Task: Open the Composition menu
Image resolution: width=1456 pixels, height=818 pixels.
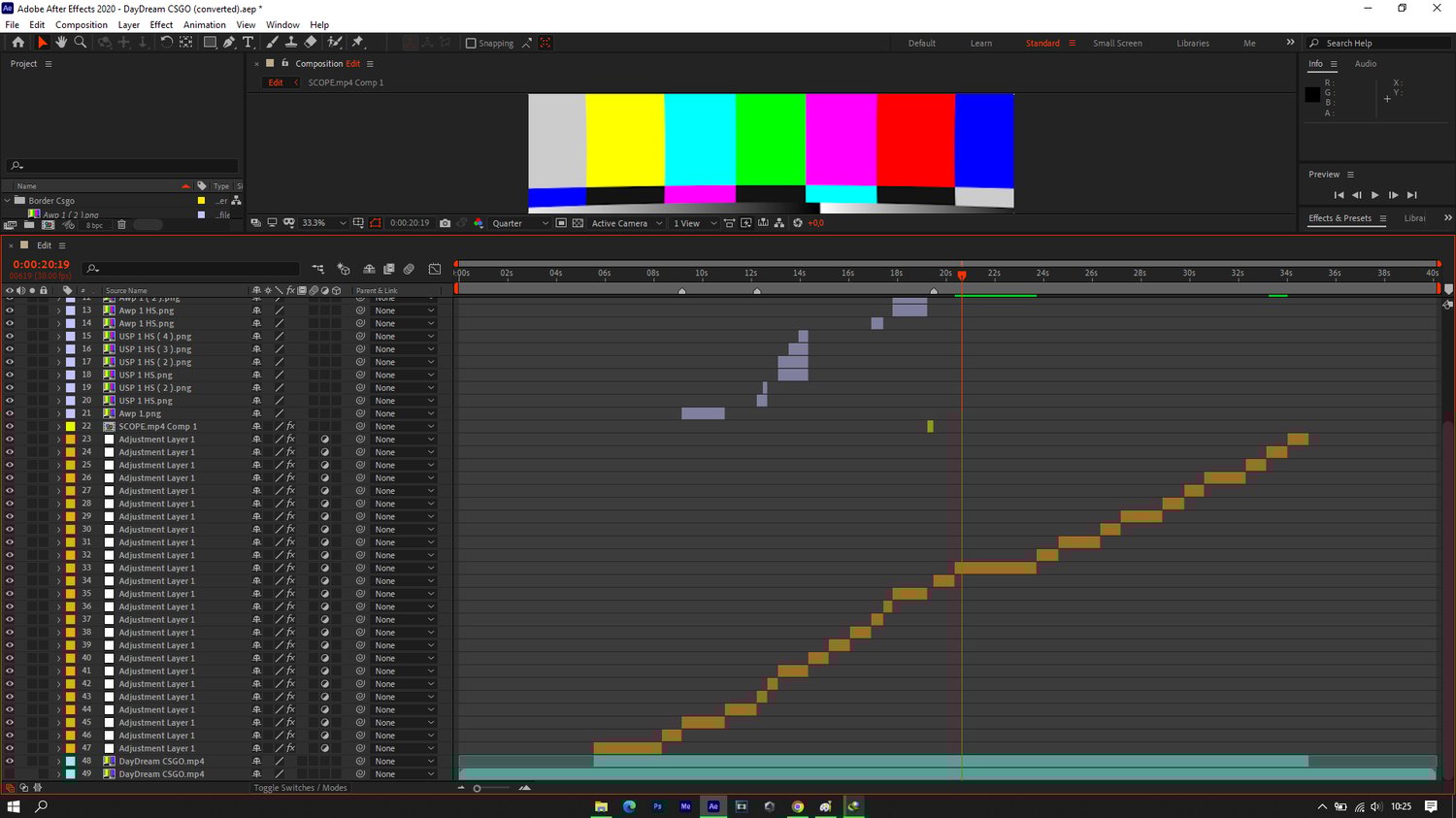Action: 82,25
